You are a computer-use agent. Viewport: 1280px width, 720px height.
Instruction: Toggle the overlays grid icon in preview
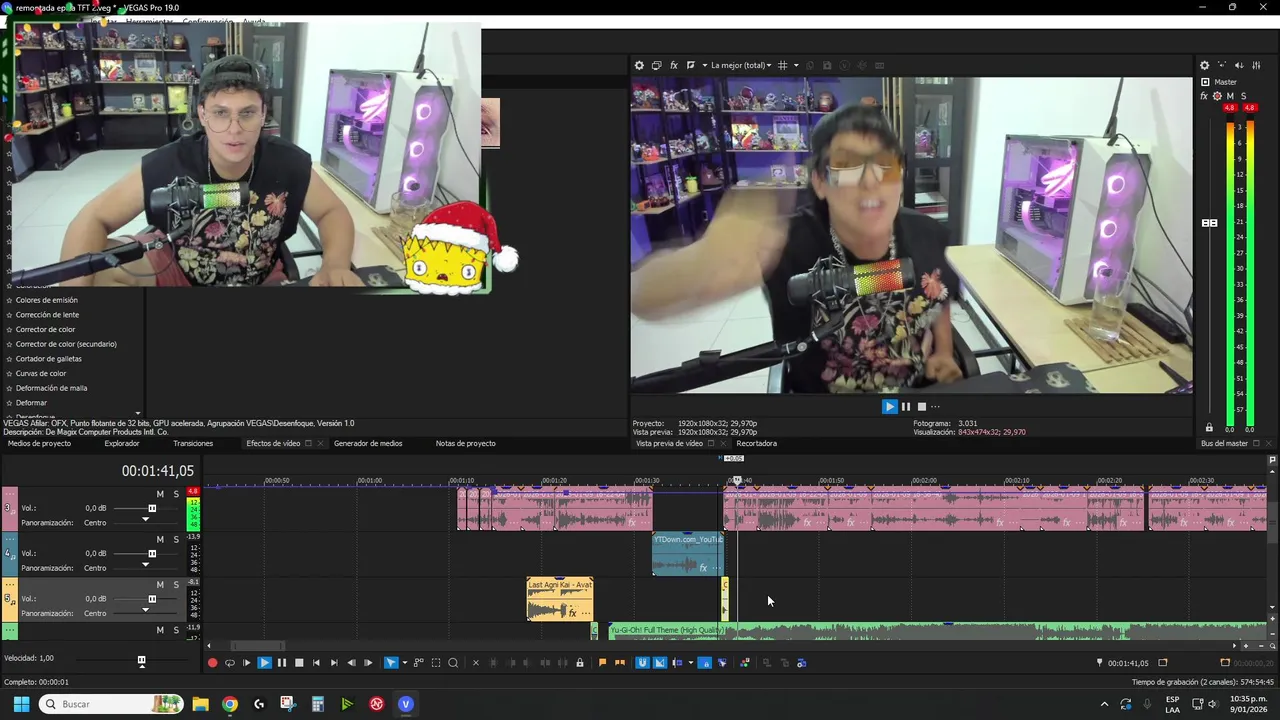coord(783,65)
